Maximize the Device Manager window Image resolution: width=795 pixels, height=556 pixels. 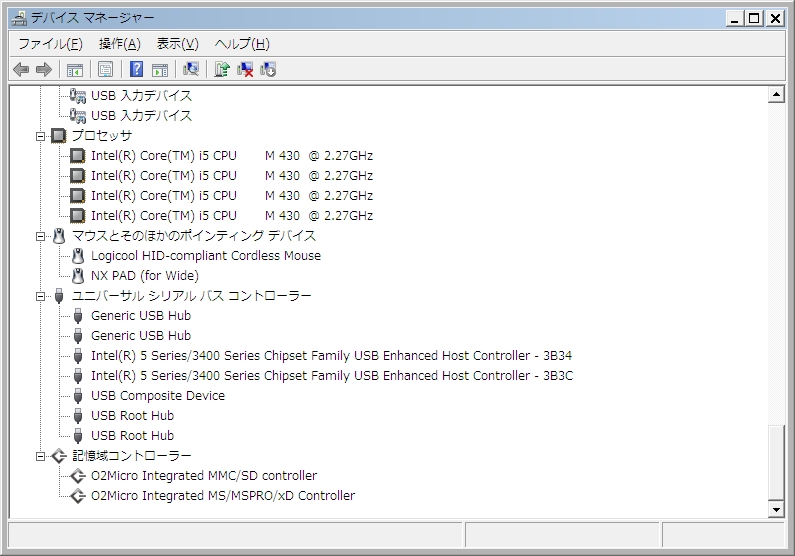click(754, 19)
